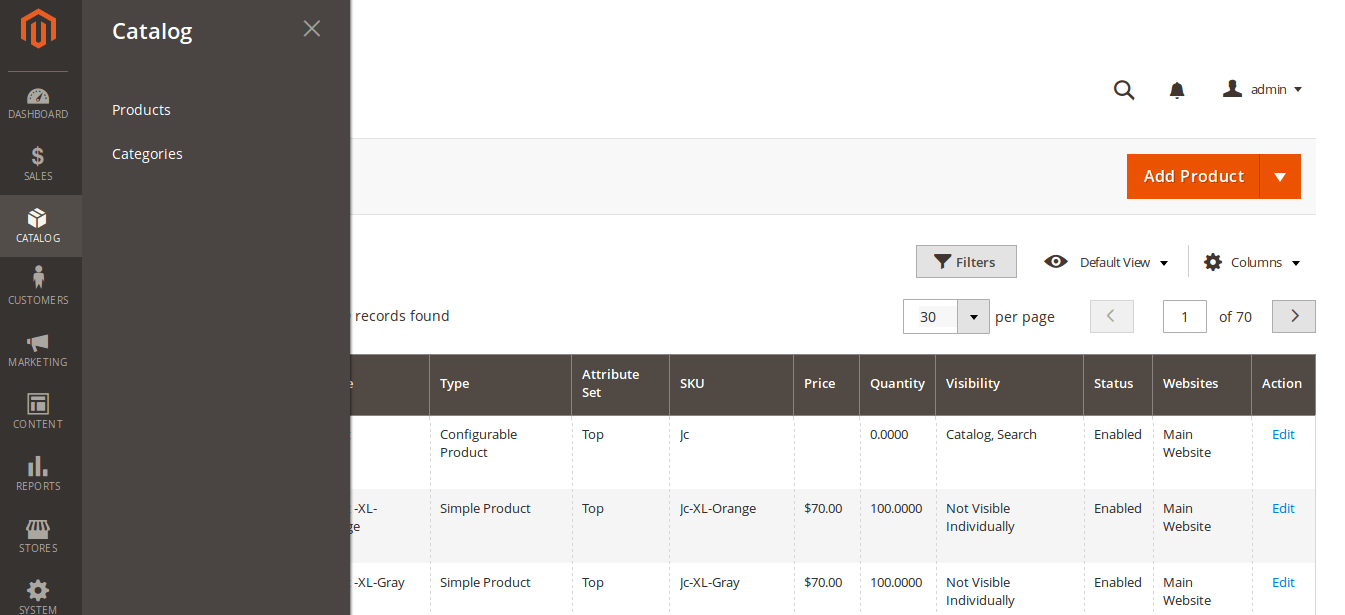Click the Jc SKU cell
This screenshot has width=1345, height=615.
pos(731,452)
